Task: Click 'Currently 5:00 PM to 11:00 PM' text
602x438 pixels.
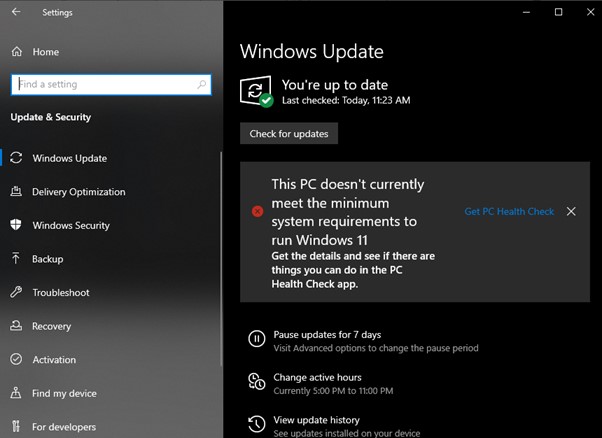Action: pyautogui.click(x=333, y=391)
